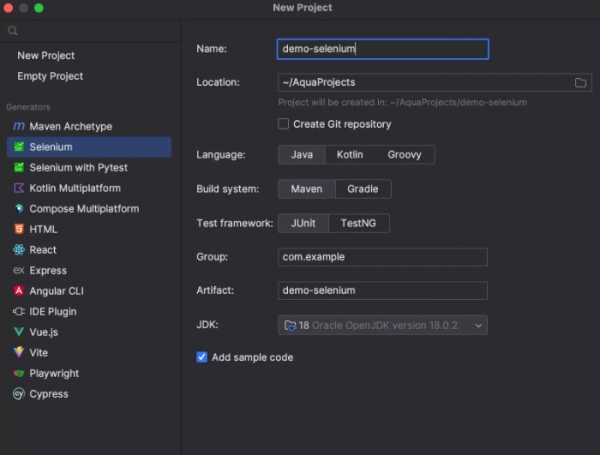Click the Cypress circular icon
This screenshot has width=600, height=455.
[x=19, y=394]
